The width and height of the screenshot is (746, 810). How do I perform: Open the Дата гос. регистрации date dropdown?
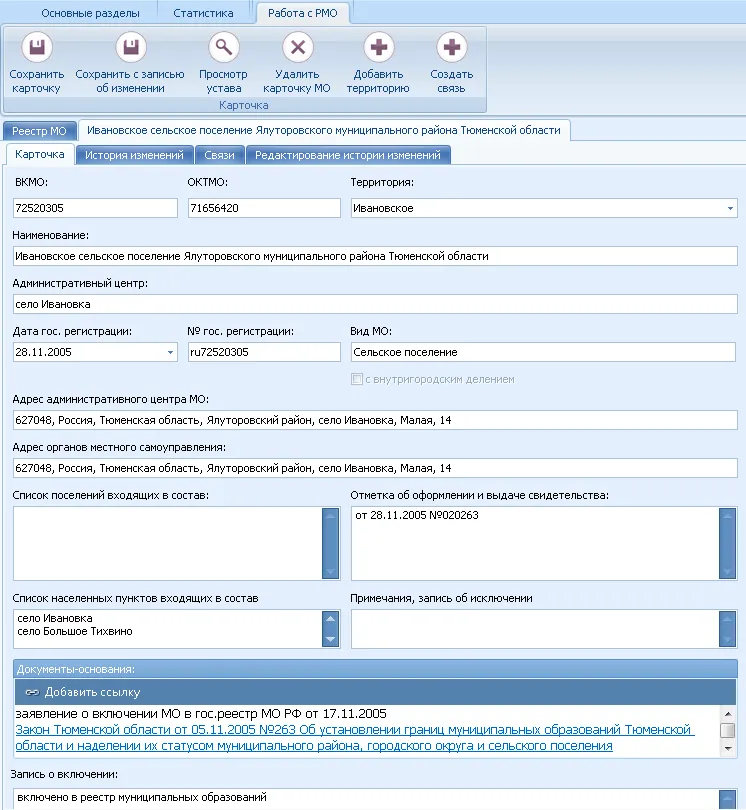(170, 352)
